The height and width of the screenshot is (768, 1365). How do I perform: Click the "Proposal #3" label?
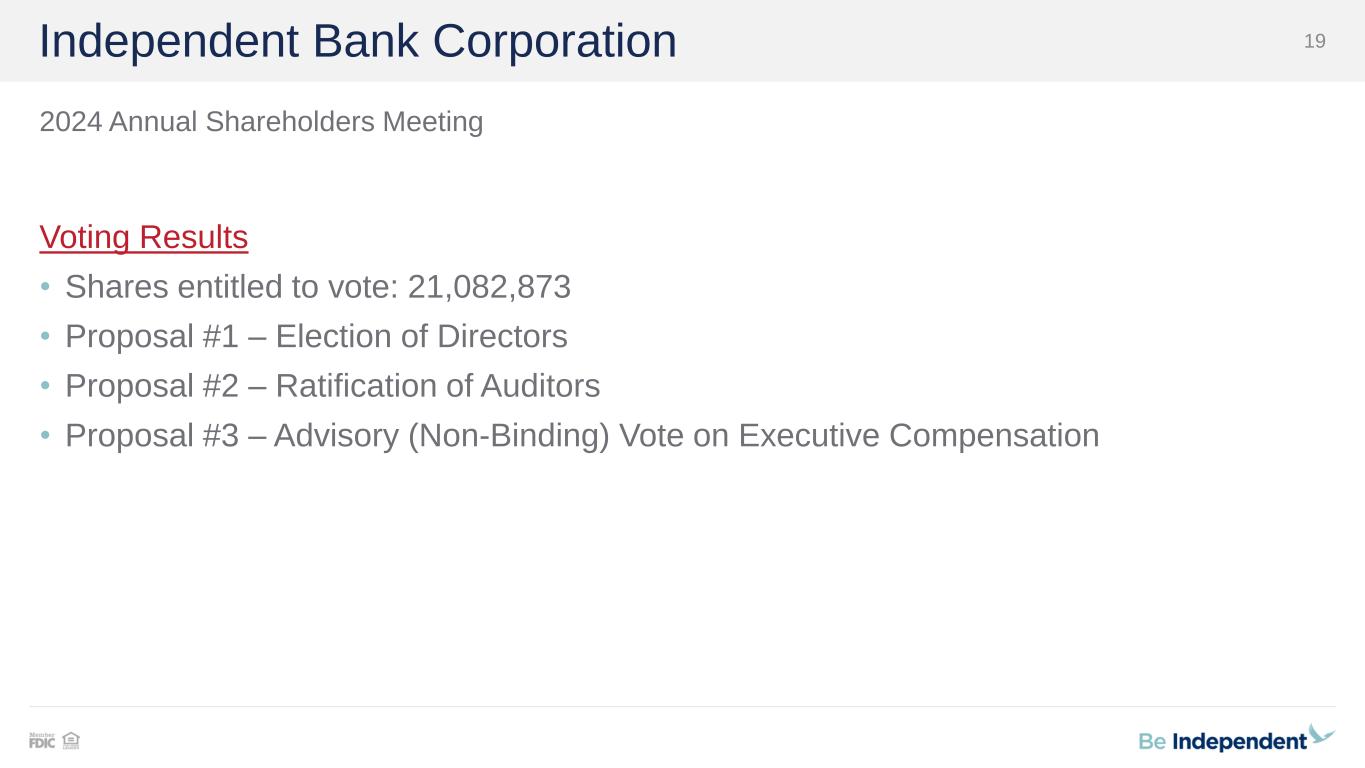click(152, 436)
